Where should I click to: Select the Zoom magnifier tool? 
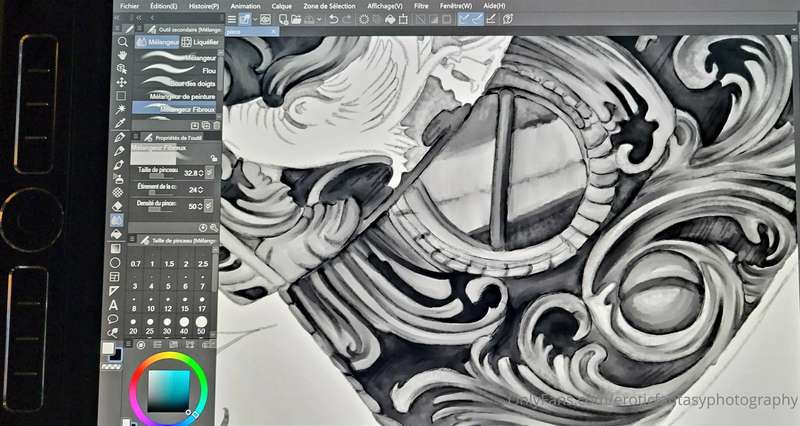122,42
